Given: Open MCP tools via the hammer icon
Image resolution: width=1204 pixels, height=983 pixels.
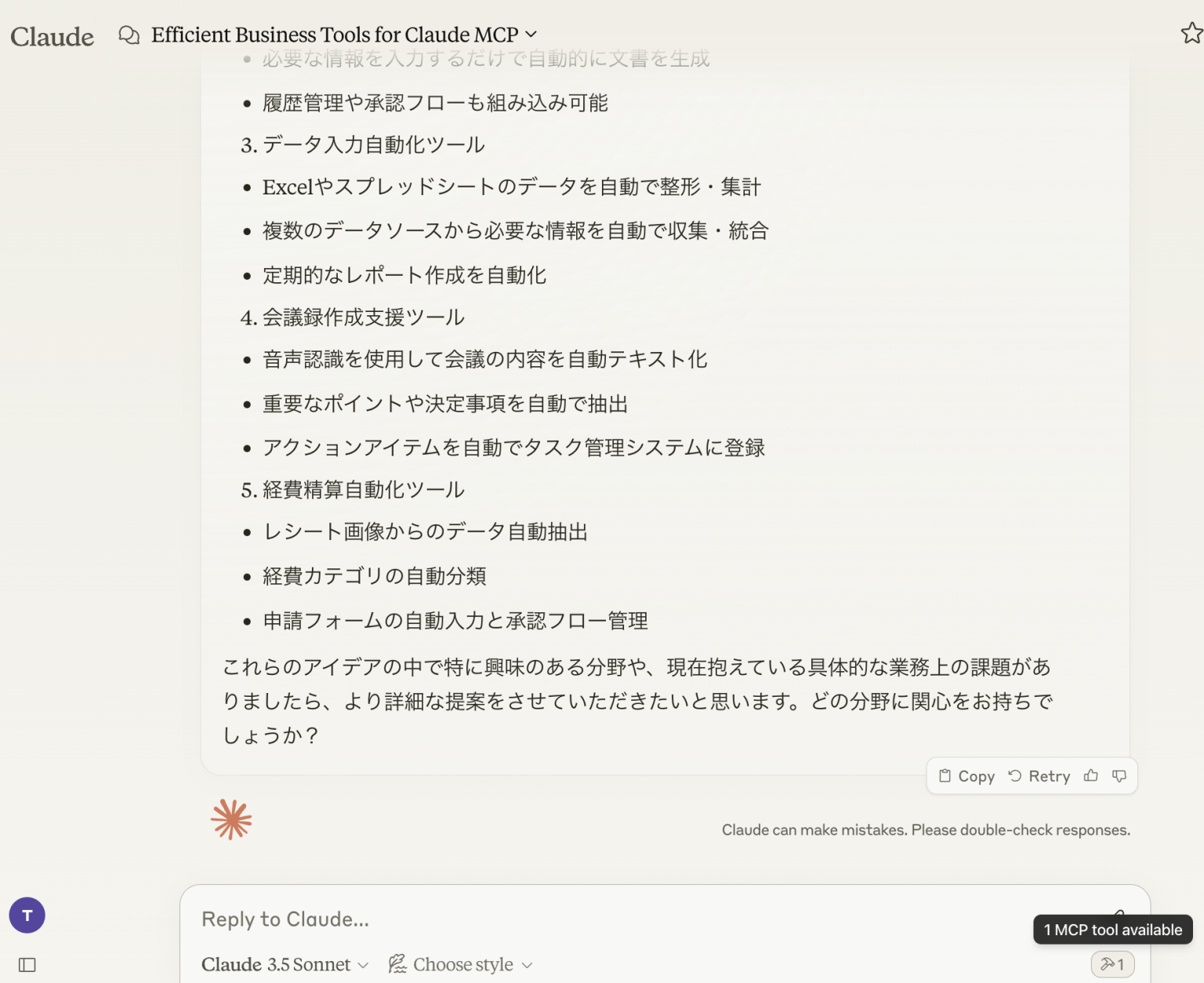Looking at the screenshot, I should point(1112,964).
